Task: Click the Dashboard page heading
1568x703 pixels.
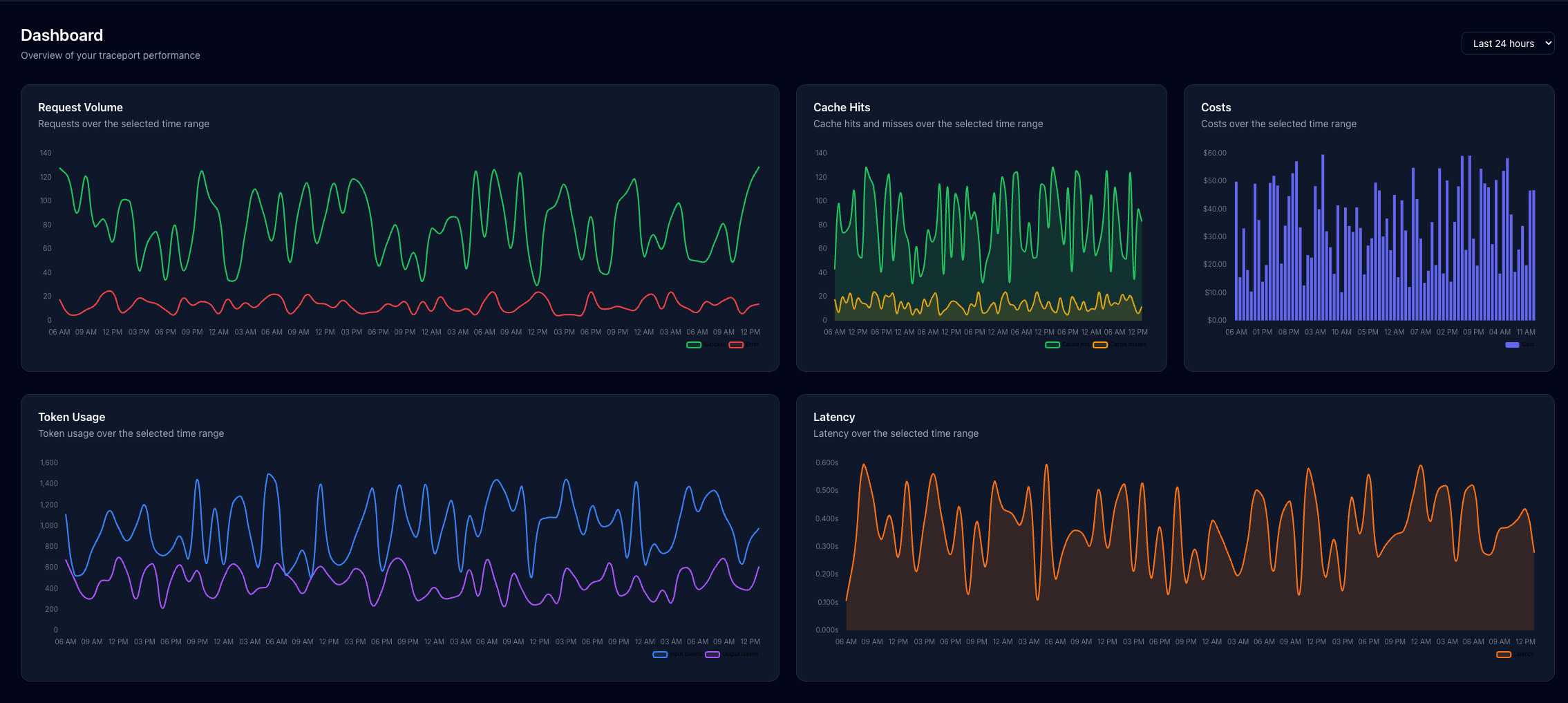Action: [62, 35]
